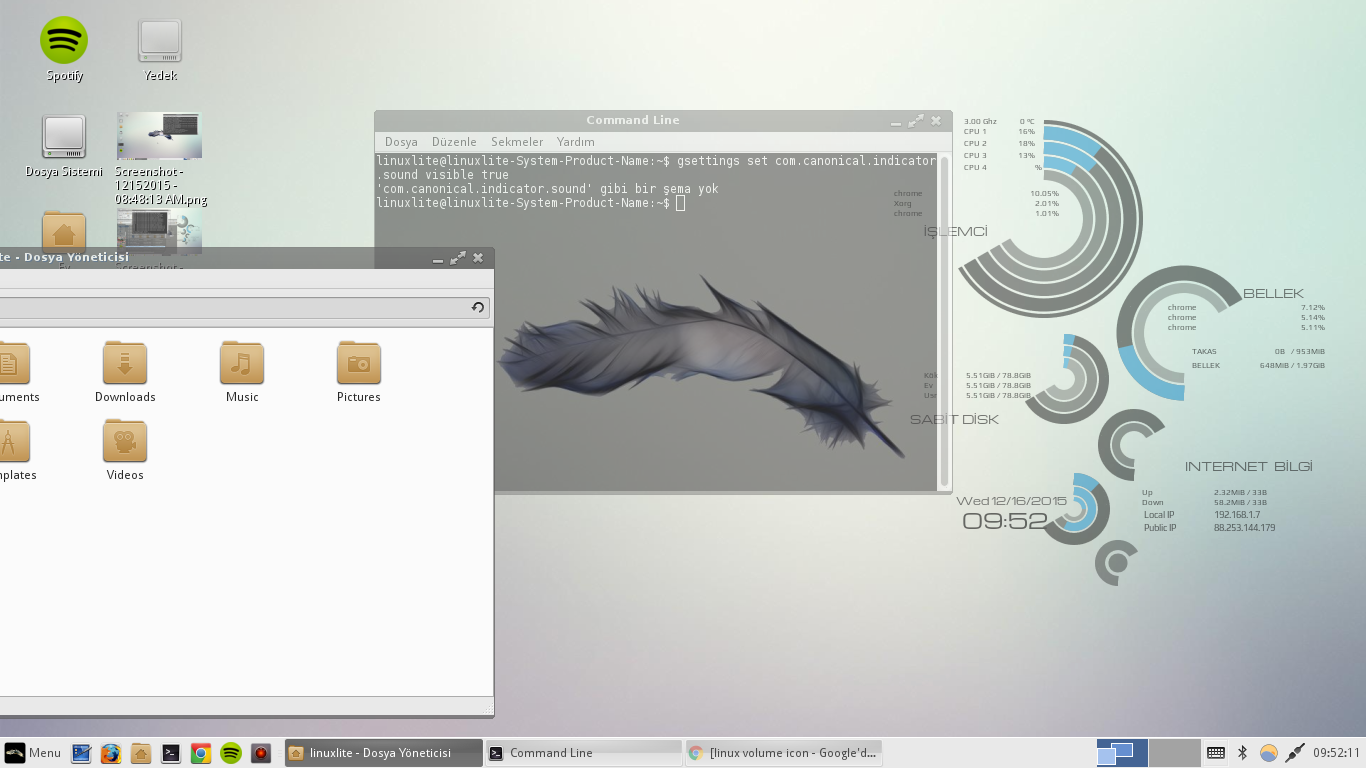Click the 'gibi bir şema yok' error line

point(547,189)
